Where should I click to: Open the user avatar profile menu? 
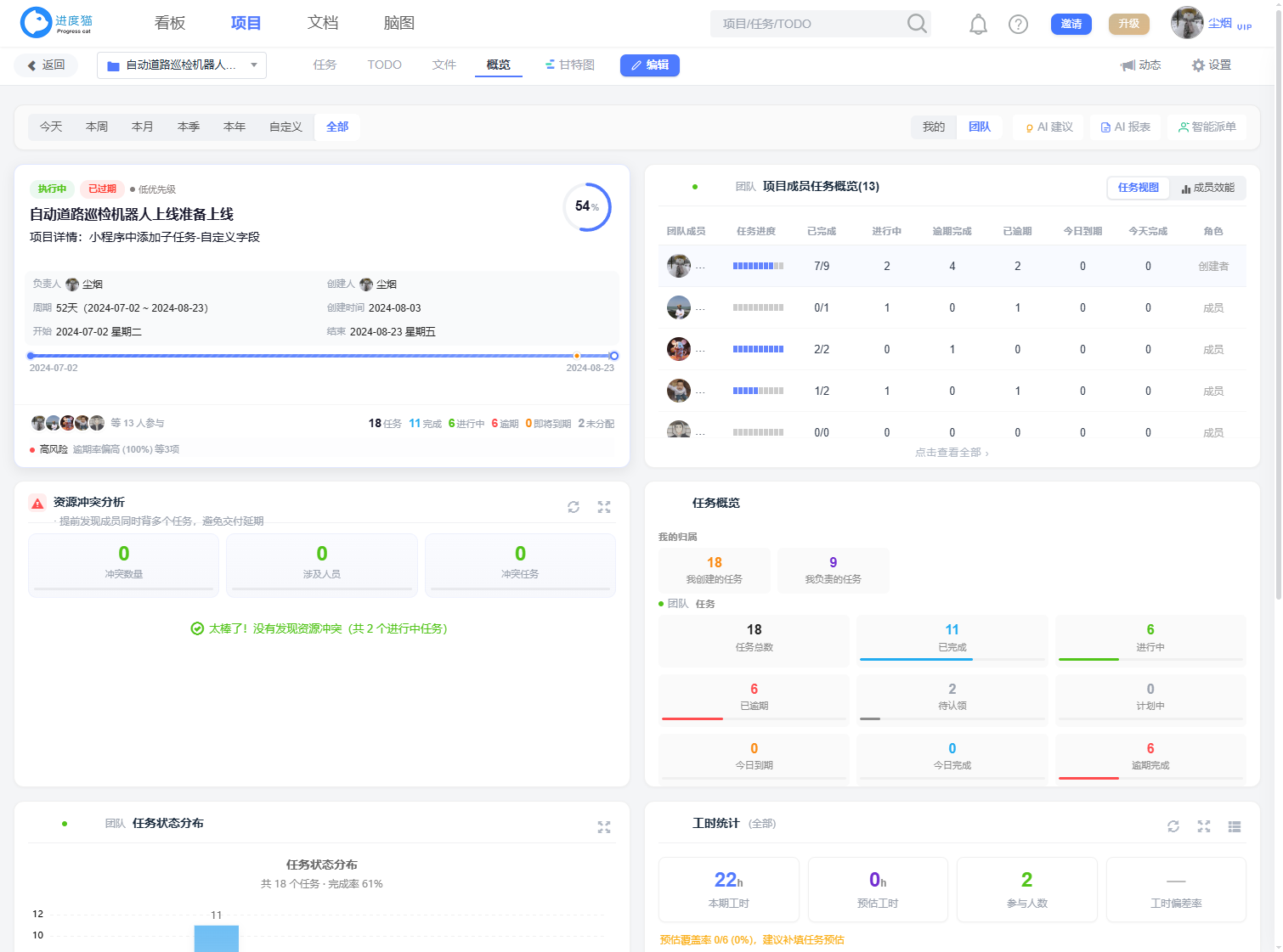pos(1187,23)
